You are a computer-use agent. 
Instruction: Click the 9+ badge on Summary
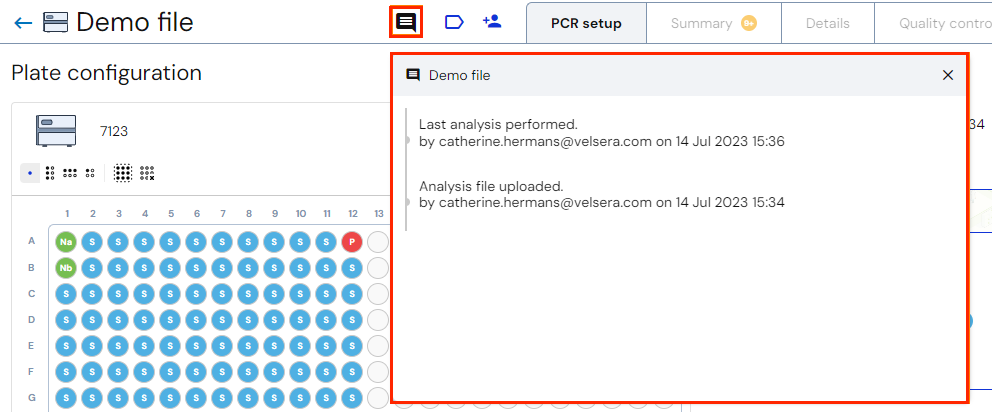(x=749, y=23)
